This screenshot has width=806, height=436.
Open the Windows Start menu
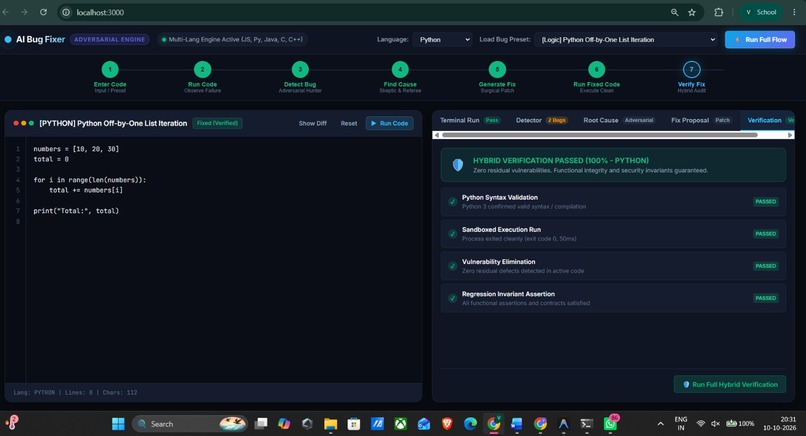click(118, 424)
